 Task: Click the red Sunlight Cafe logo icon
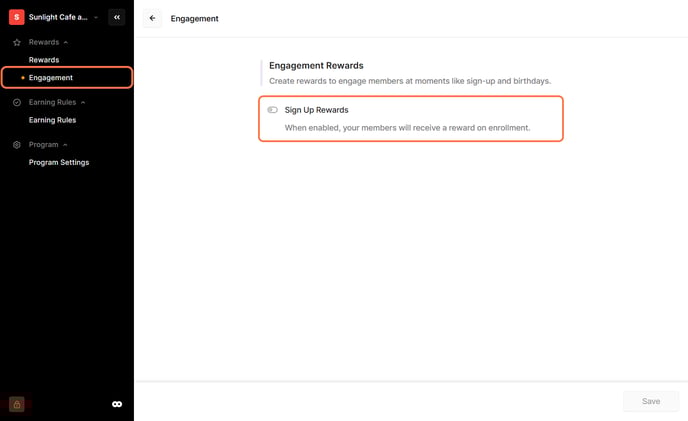click(17, 17)
